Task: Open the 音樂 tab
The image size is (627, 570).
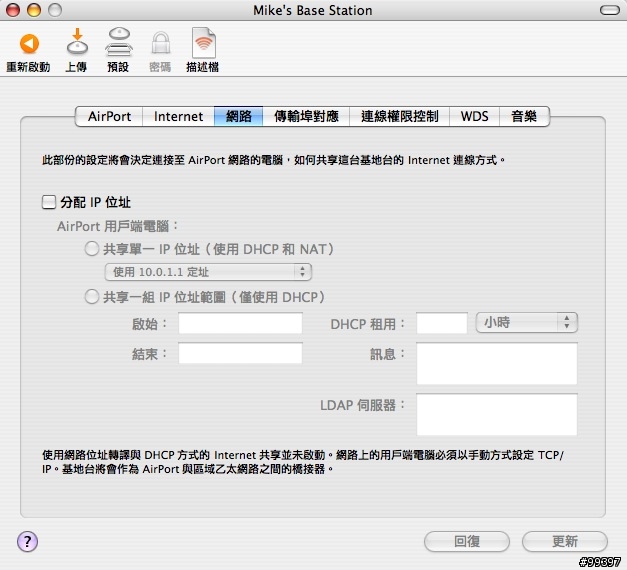Action: 524,116
